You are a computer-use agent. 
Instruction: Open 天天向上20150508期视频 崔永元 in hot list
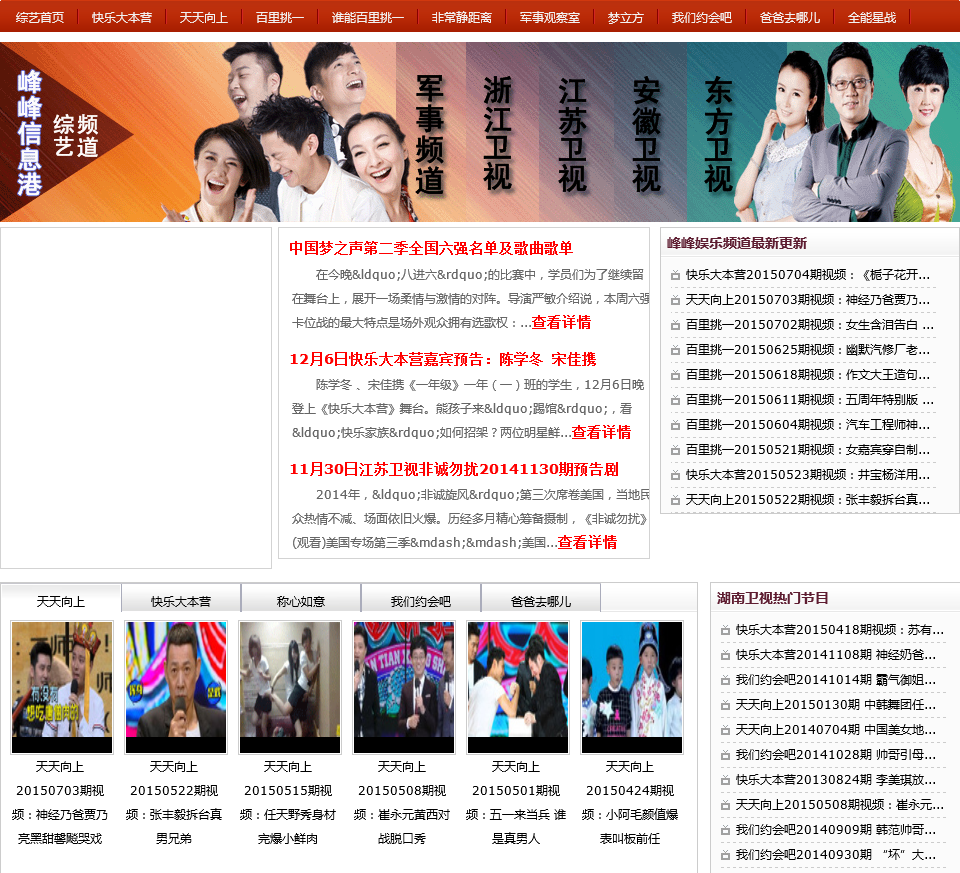tap(839, 805)
